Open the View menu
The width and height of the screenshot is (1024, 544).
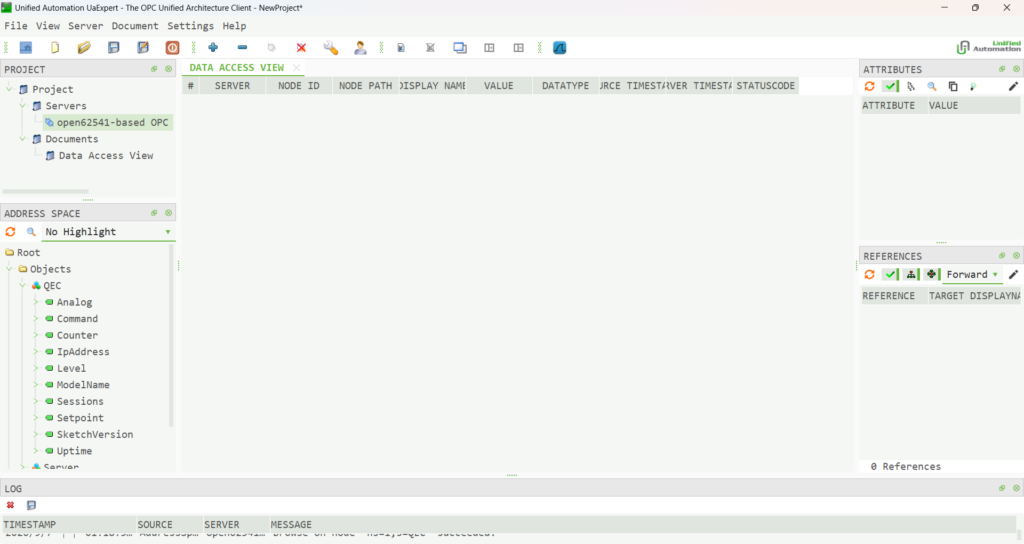click(48, 25)
